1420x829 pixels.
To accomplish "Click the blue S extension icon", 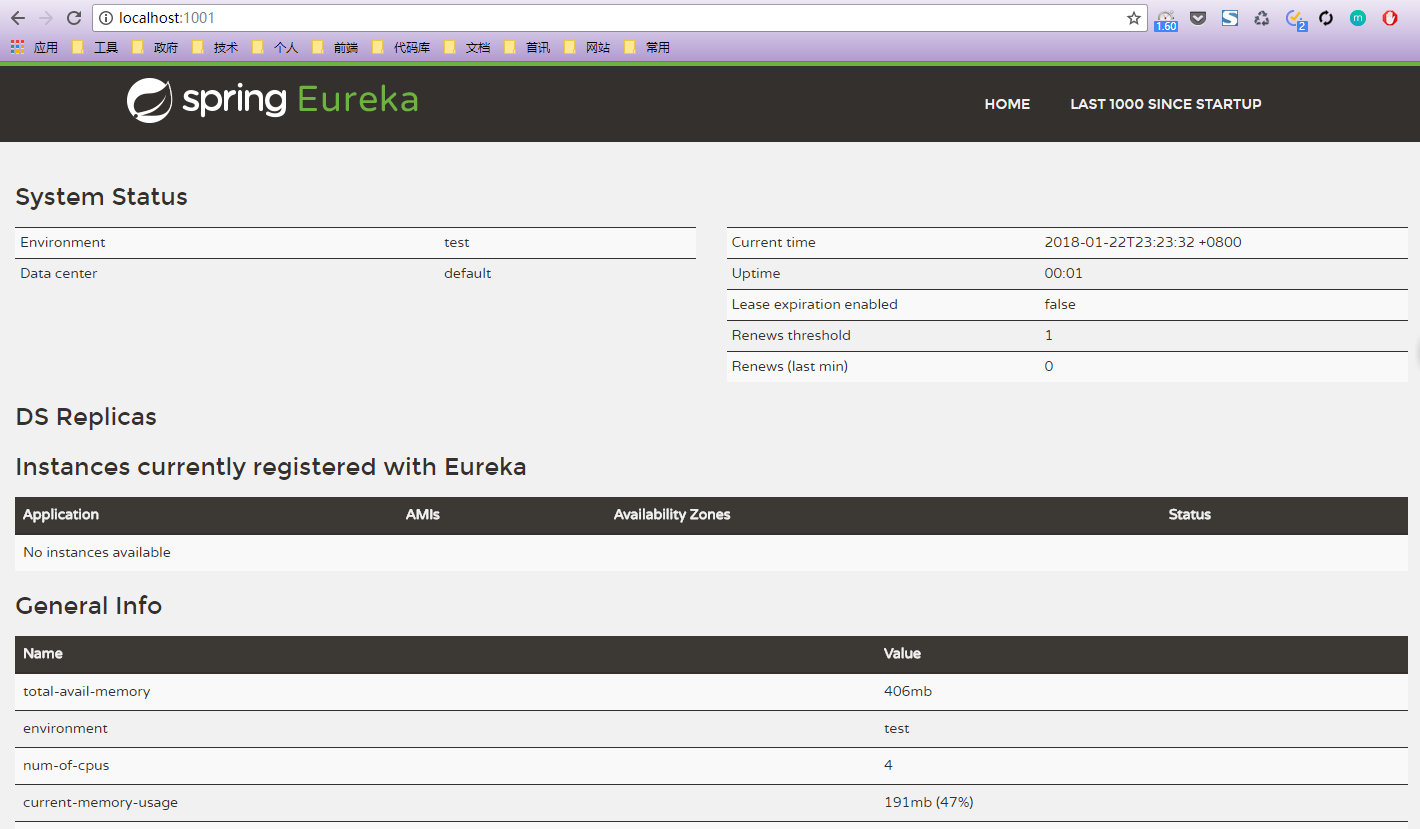I will tap(1230, 18).
